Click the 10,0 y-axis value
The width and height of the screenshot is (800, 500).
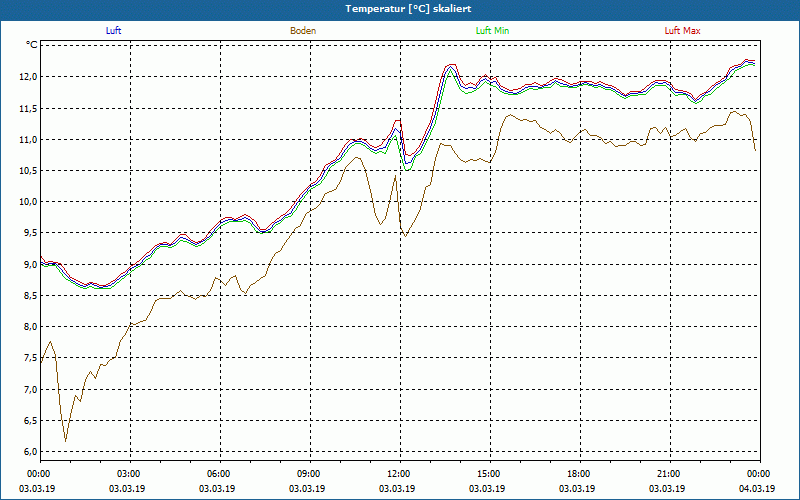[x=29, y=202]
